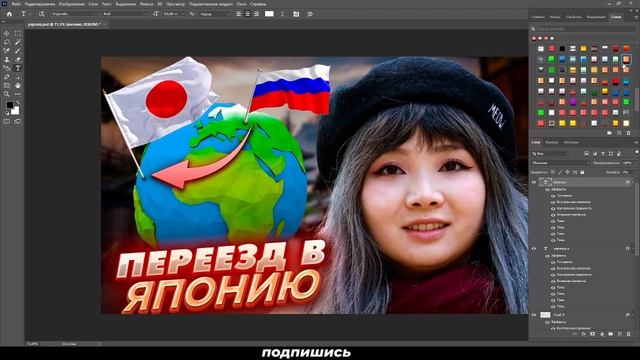Open Character and Paragraph panels icon
Viewport: 640px width, 360px height.
(296, 14)
